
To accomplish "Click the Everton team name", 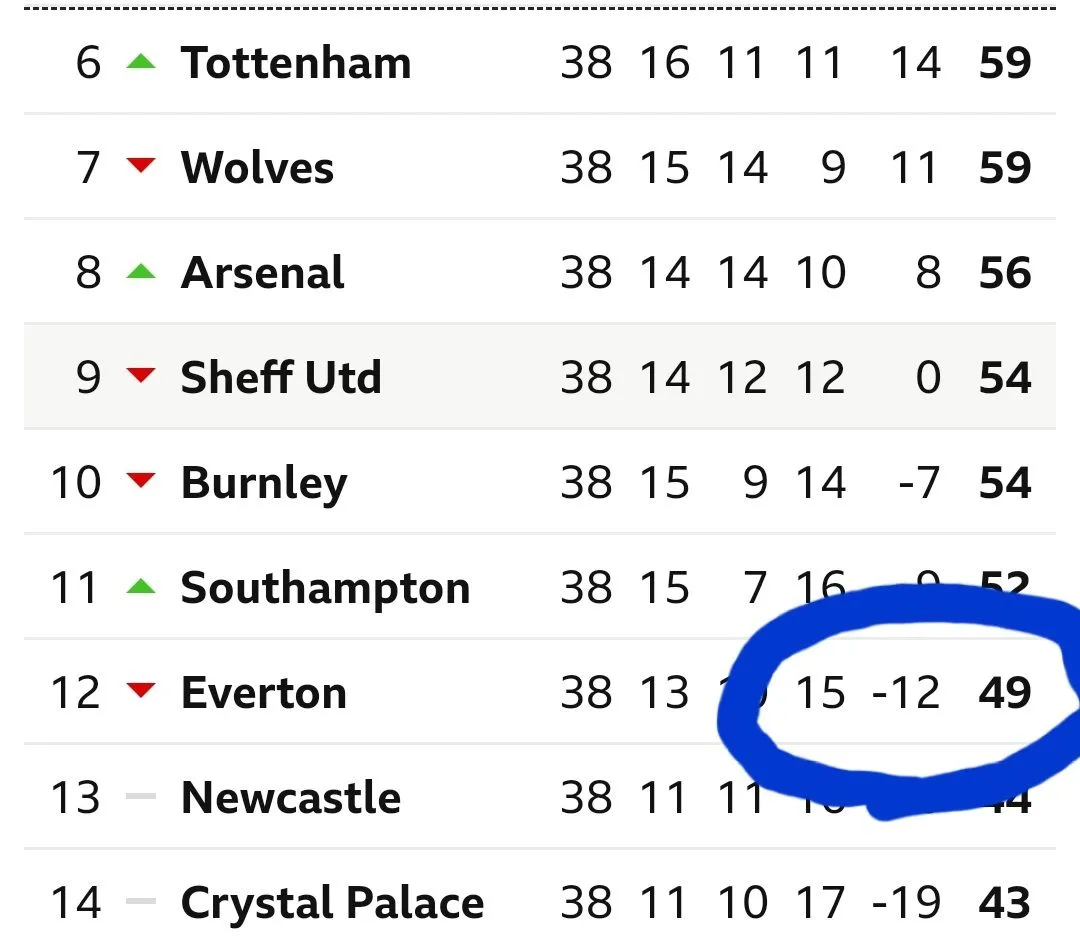I will pos(263,693).
